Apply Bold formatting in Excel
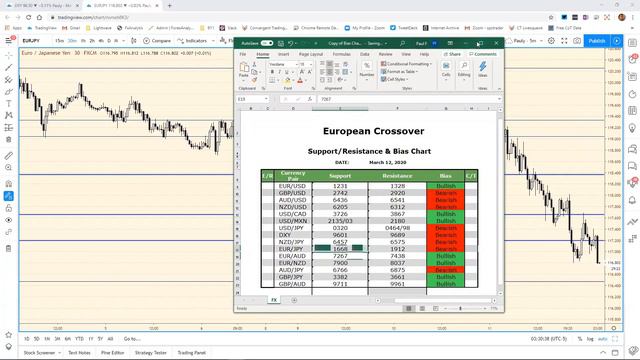The width and height of the screenshot is (640, 360). click(272, 72)
